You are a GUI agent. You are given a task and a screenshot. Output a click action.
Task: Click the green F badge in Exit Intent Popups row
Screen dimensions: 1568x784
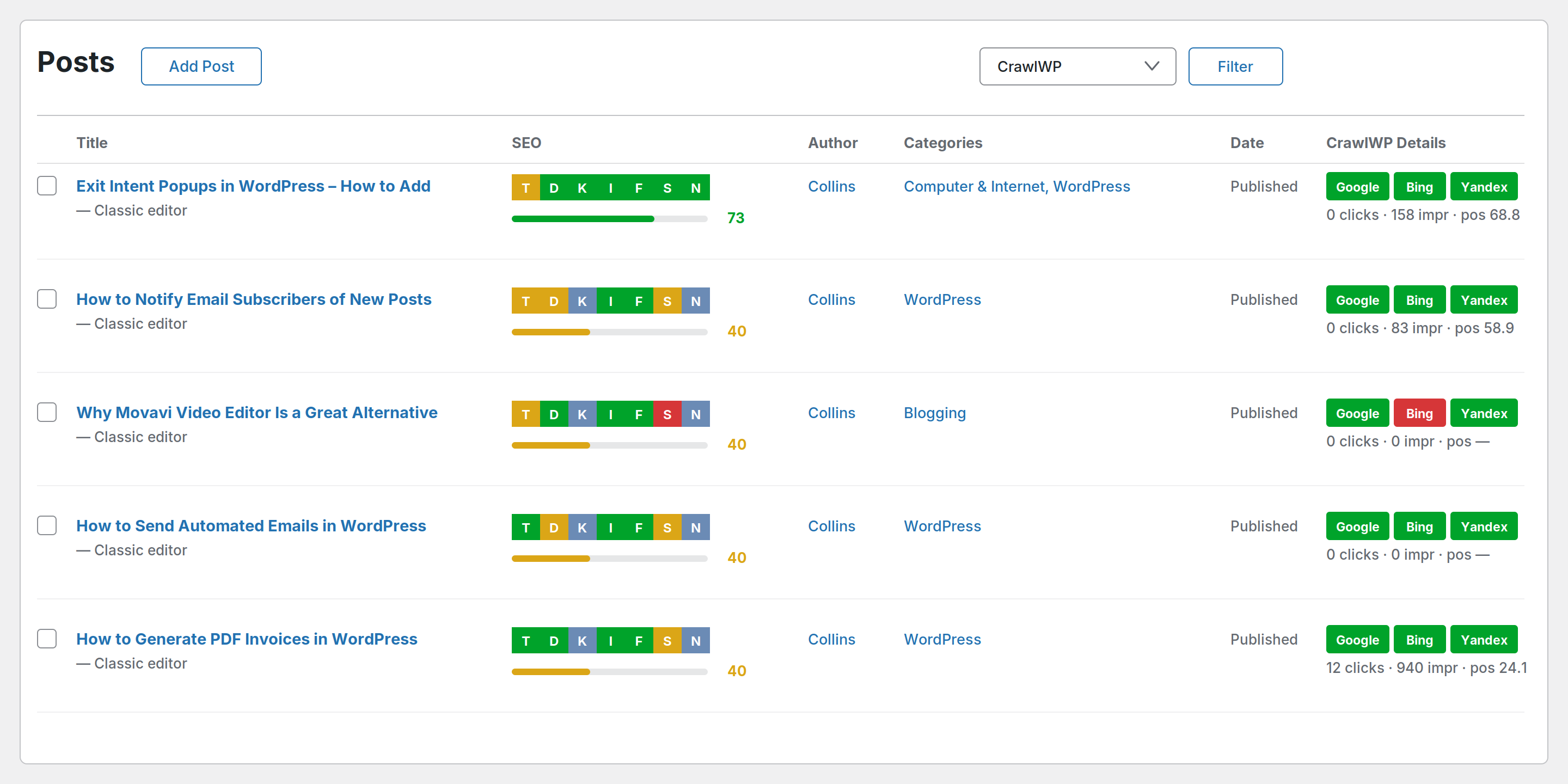pos(639,187)
